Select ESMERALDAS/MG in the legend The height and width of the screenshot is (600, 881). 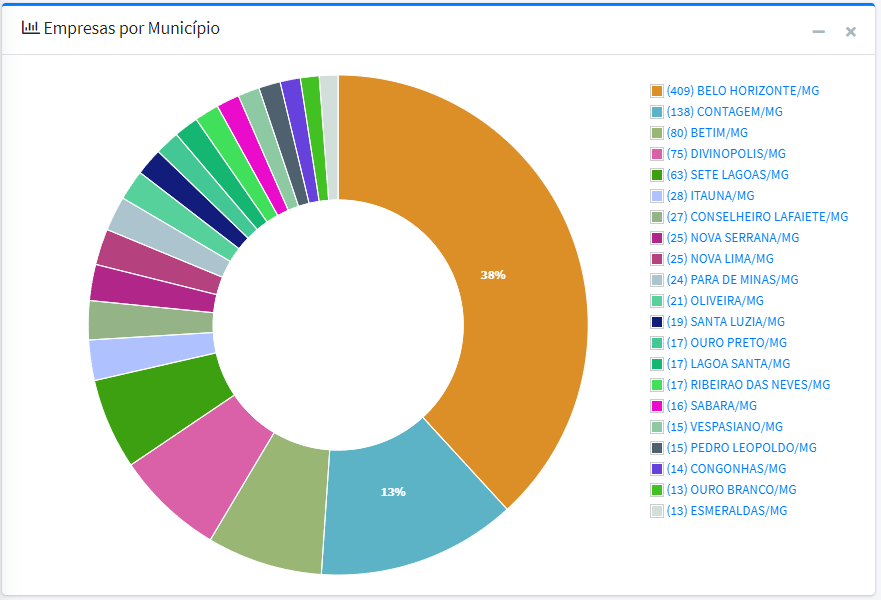click(x=727, y=511)
